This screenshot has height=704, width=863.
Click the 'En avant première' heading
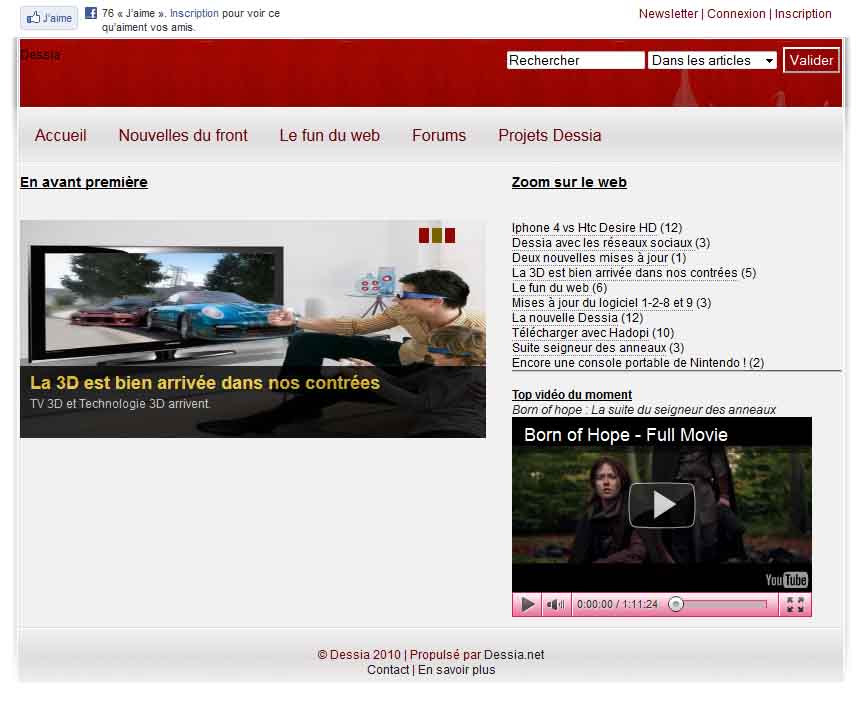[84, 182]
